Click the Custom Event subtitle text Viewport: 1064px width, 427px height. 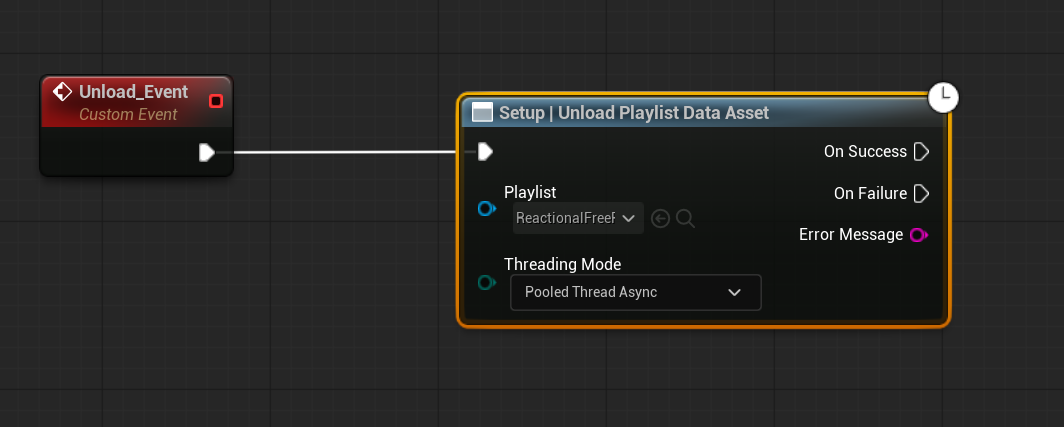tap(128, 114)
